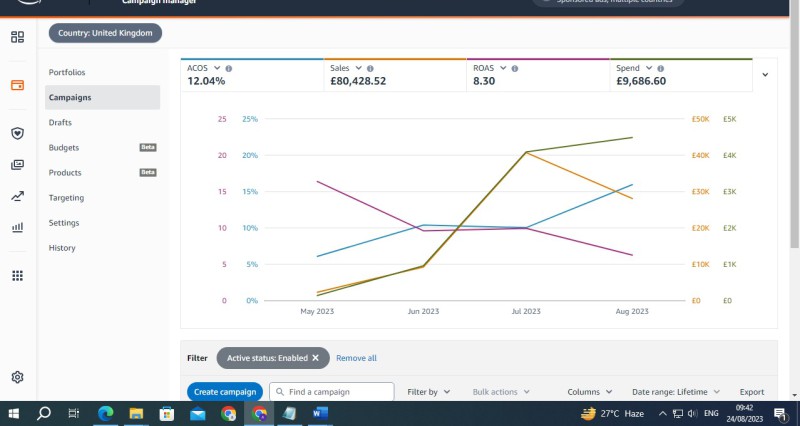
Task: Open the Spend metric dropdown
Action: click(x=649, y=68)
